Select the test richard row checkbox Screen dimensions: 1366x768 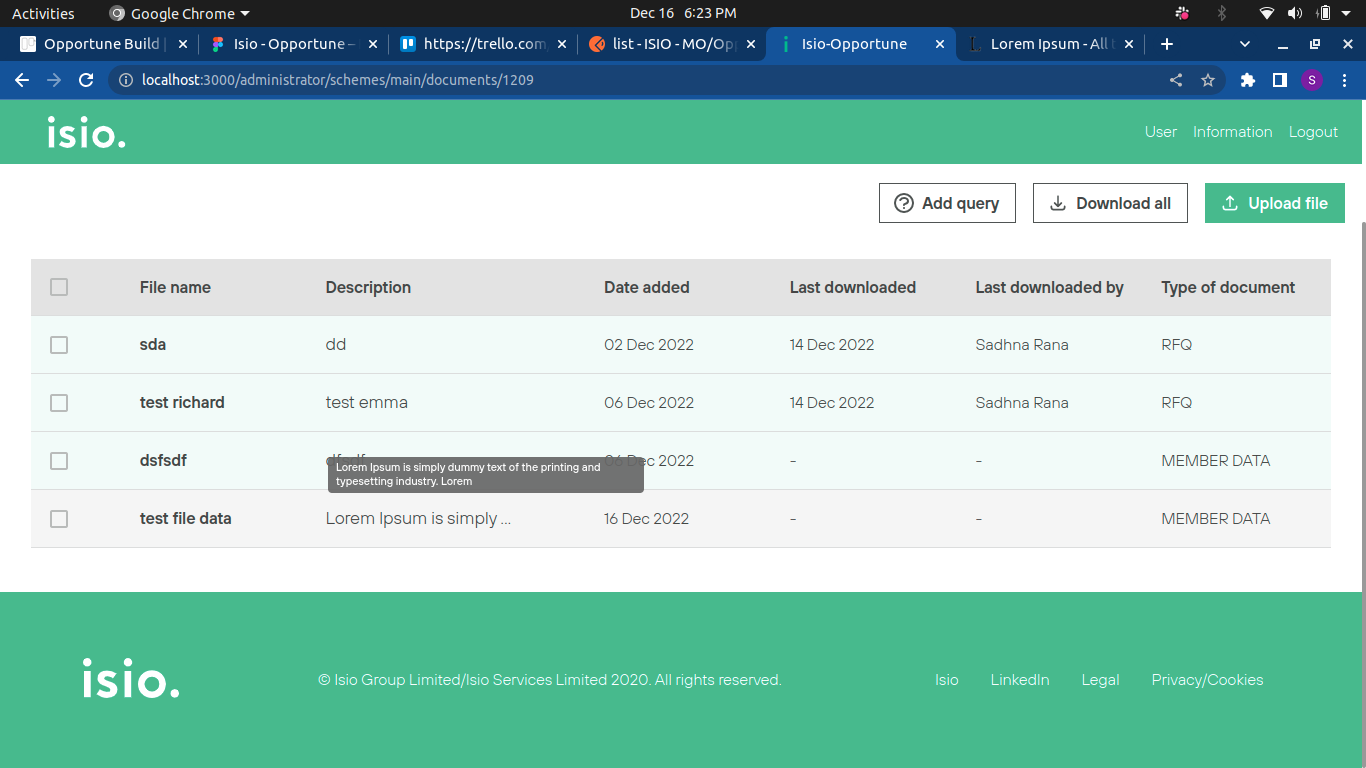(x=59, y=403)
